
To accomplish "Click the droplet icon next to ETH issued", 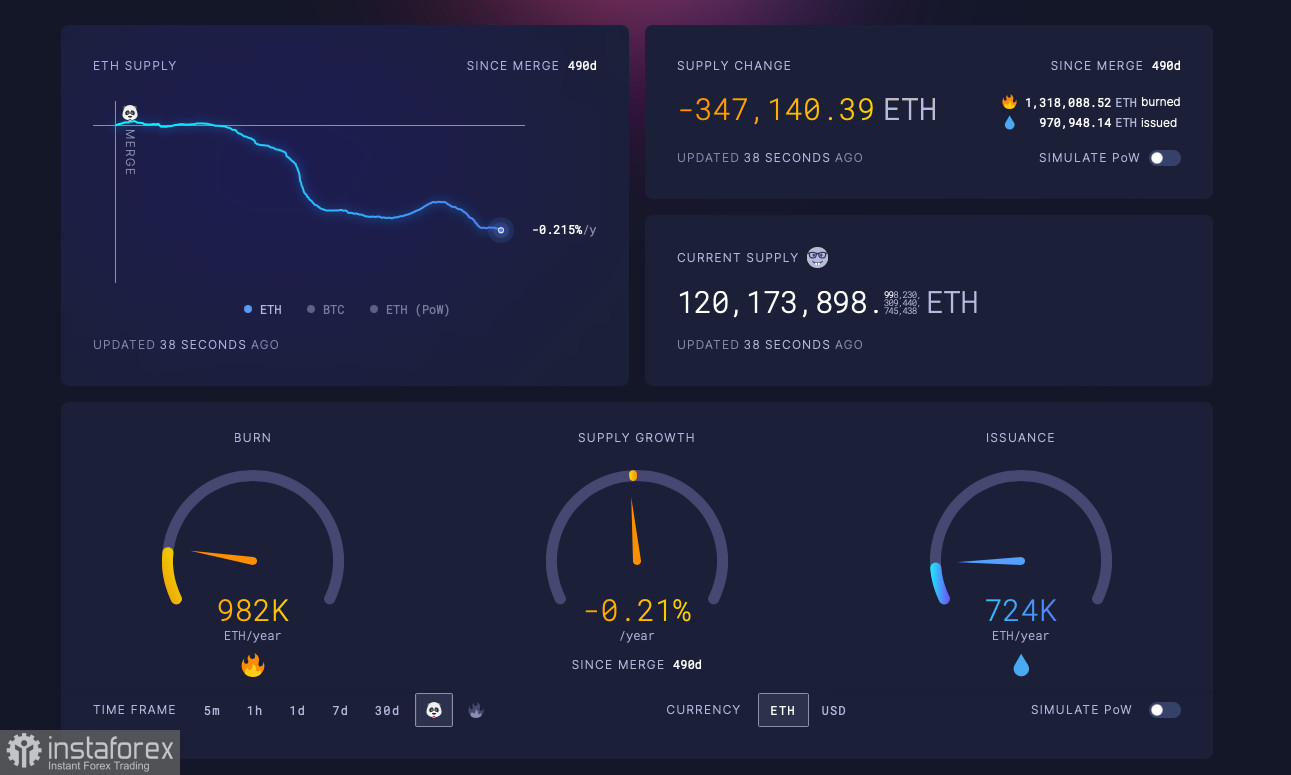I will 1009,123.
